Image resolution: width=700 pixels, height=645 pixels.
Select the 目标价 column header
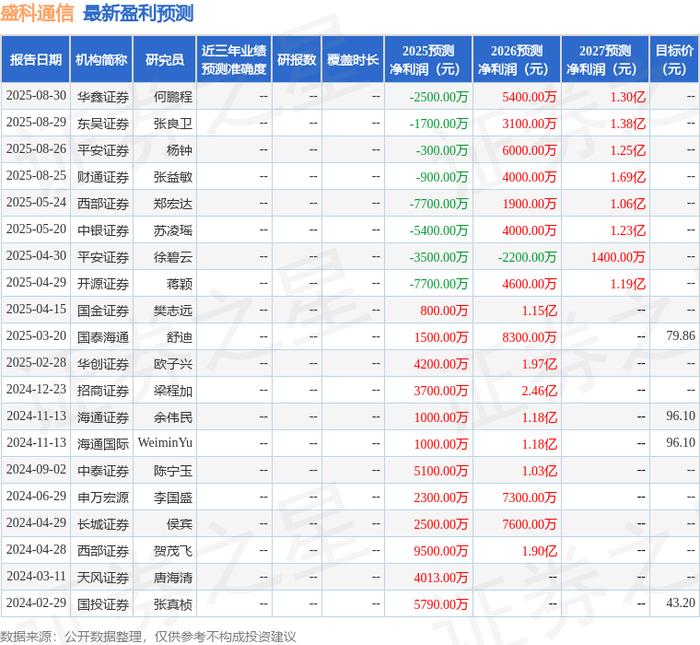click(x=674, y=59)
